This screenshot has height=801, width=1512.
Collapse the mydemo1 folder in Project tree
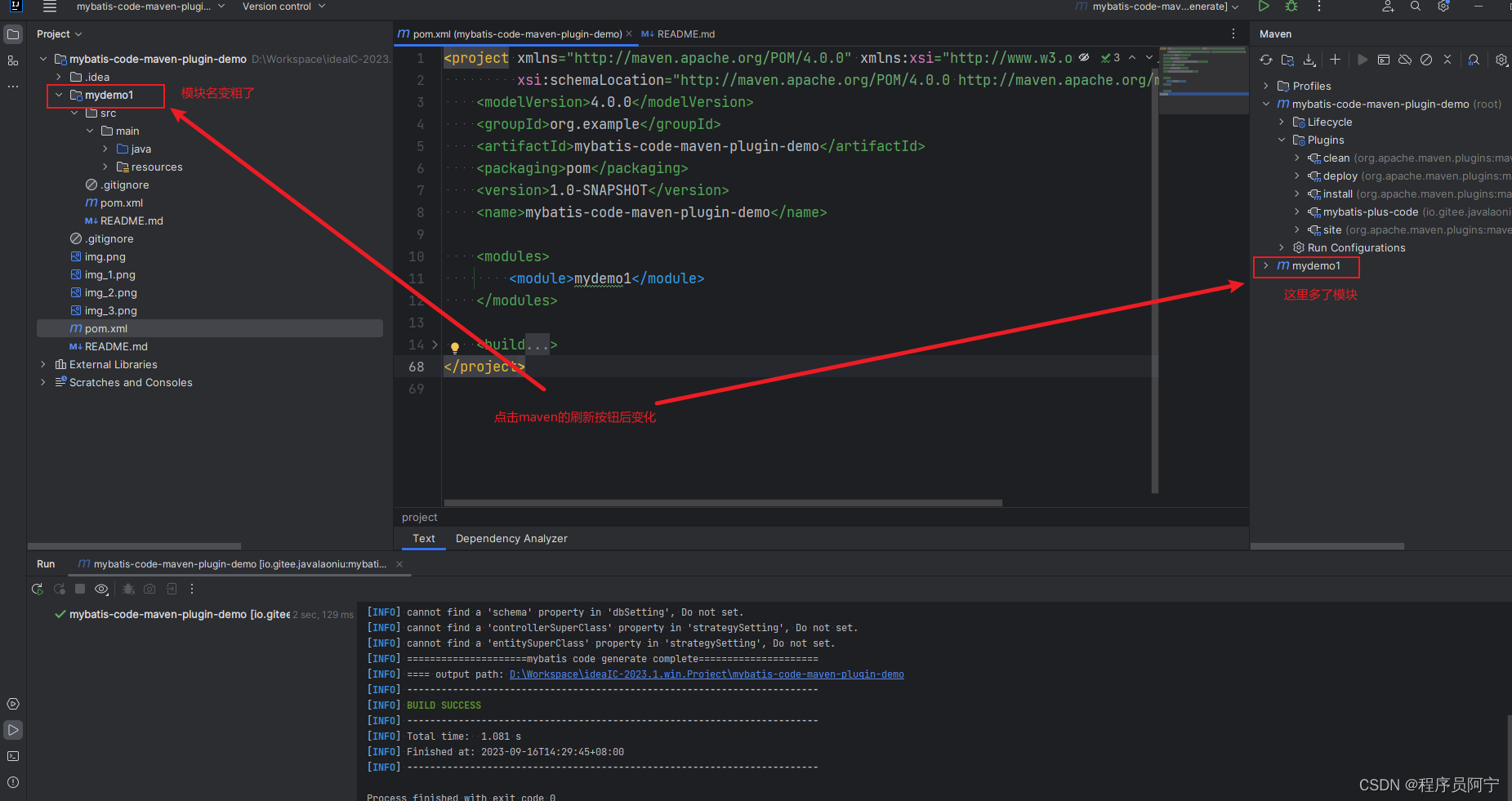pyautogui.click(x=59, y=96)
